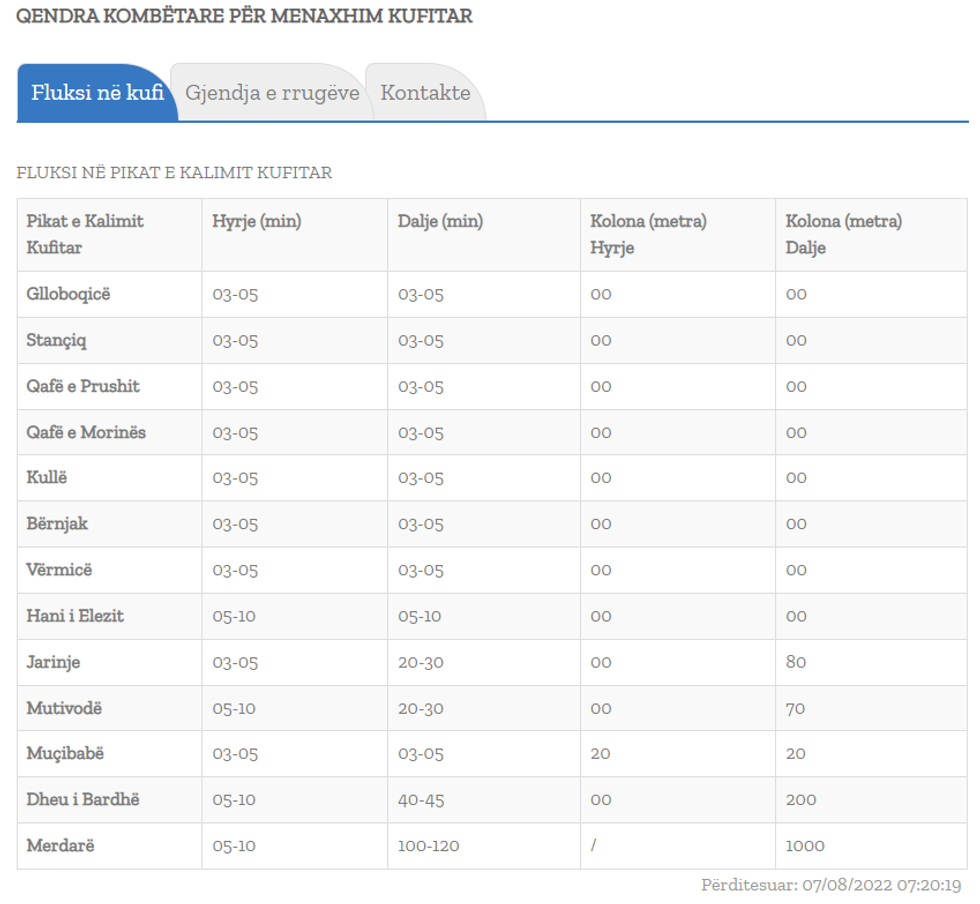
Task: Click Mutivodë exit column value 70
Action: tap(796, 708)
